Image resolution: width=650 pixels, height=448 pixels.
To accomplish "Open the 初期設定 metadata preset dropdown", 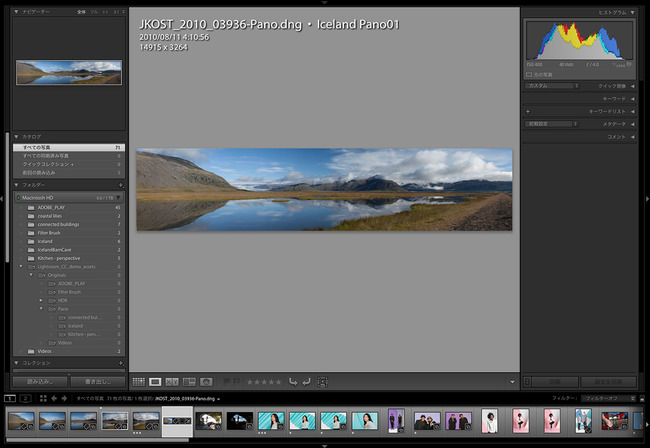I will pos(552,124).
